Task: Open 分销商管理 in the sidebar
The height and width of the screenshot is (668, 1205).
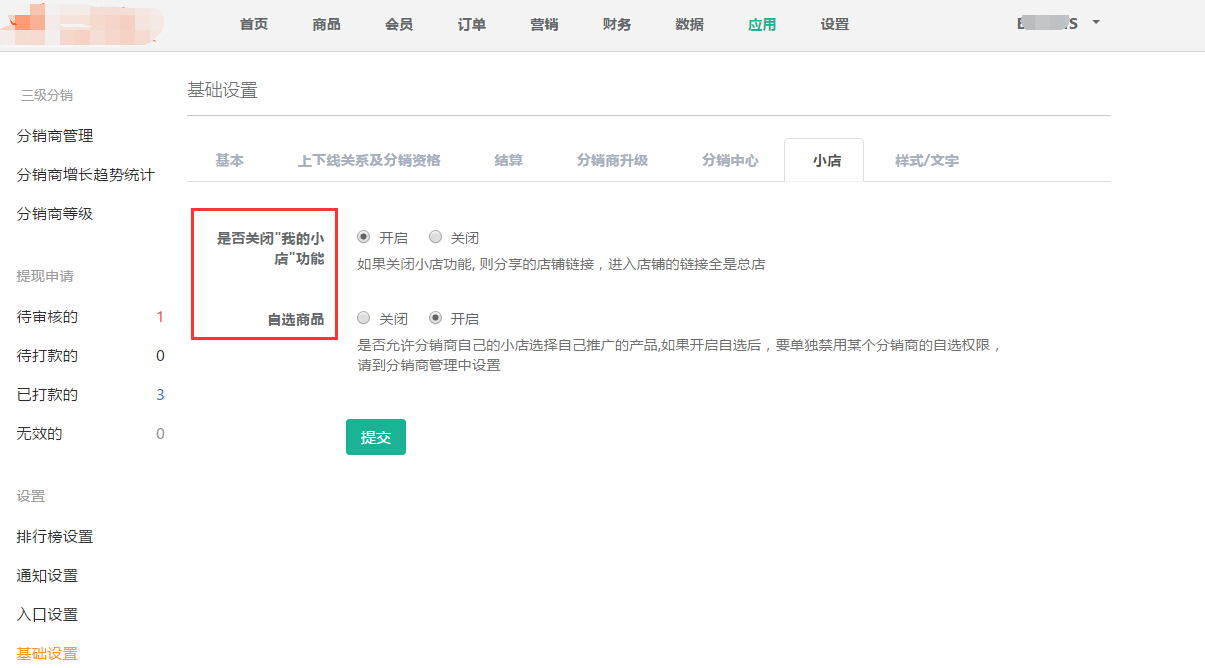Action: 55,136
